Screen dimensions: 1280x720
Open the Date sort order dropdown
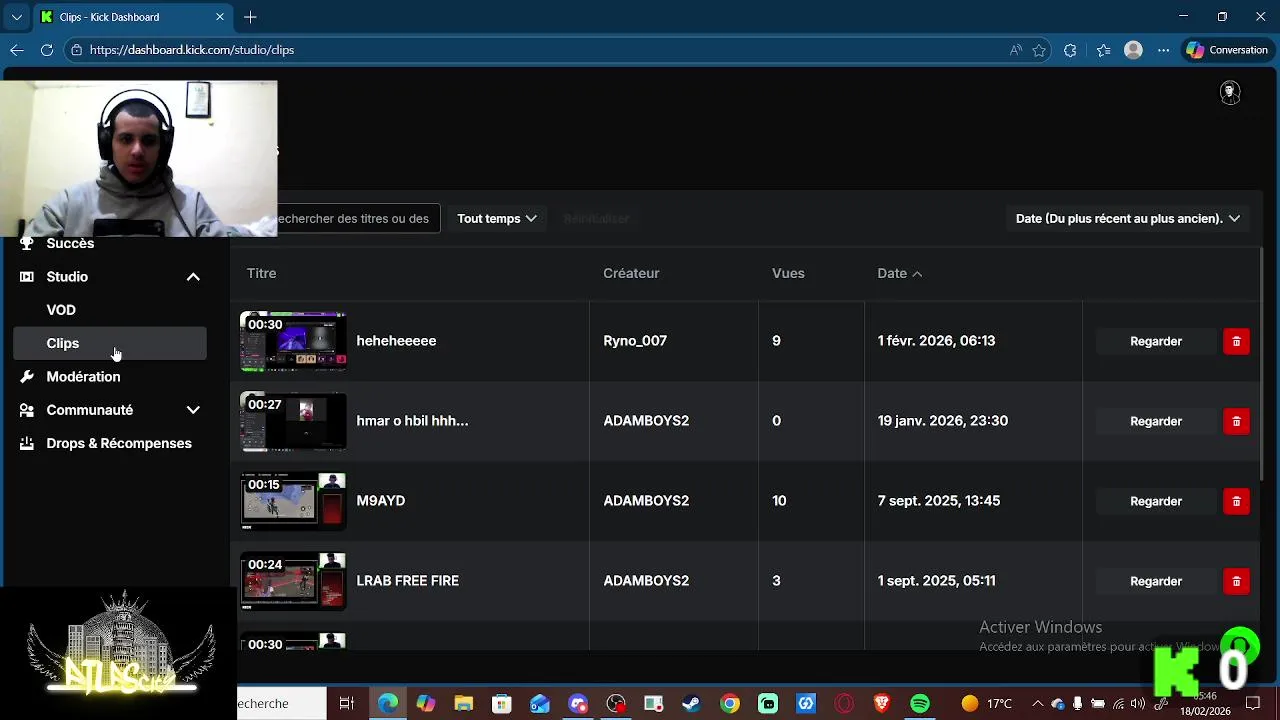click(1127, 218)
